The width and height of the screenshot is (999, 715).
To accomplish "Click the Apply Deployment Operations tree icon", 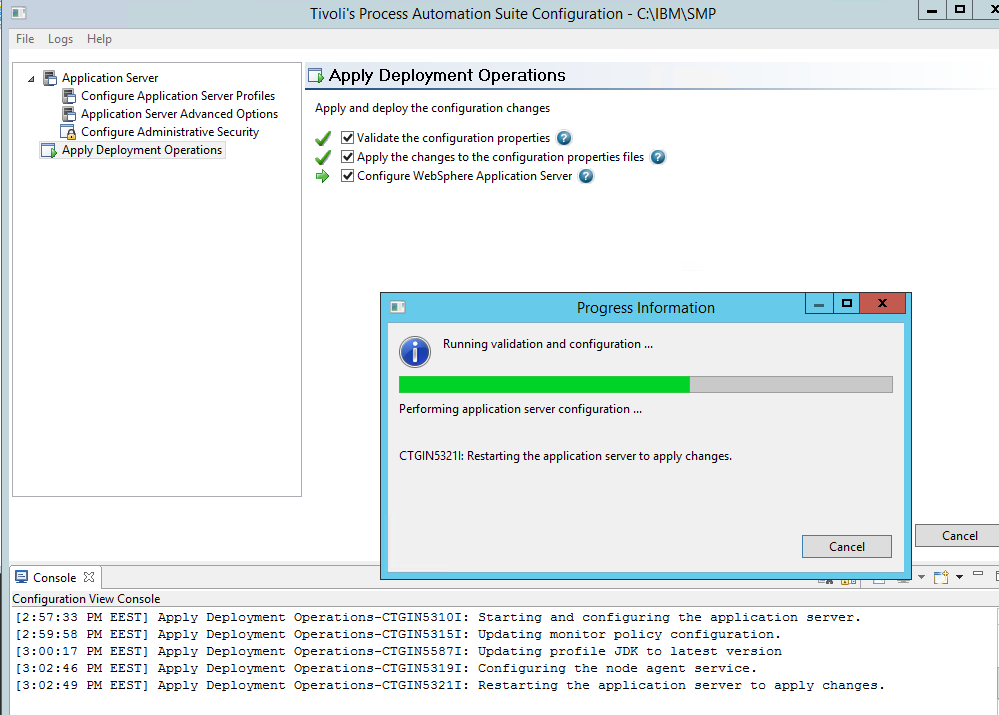I will coord(49,150).
